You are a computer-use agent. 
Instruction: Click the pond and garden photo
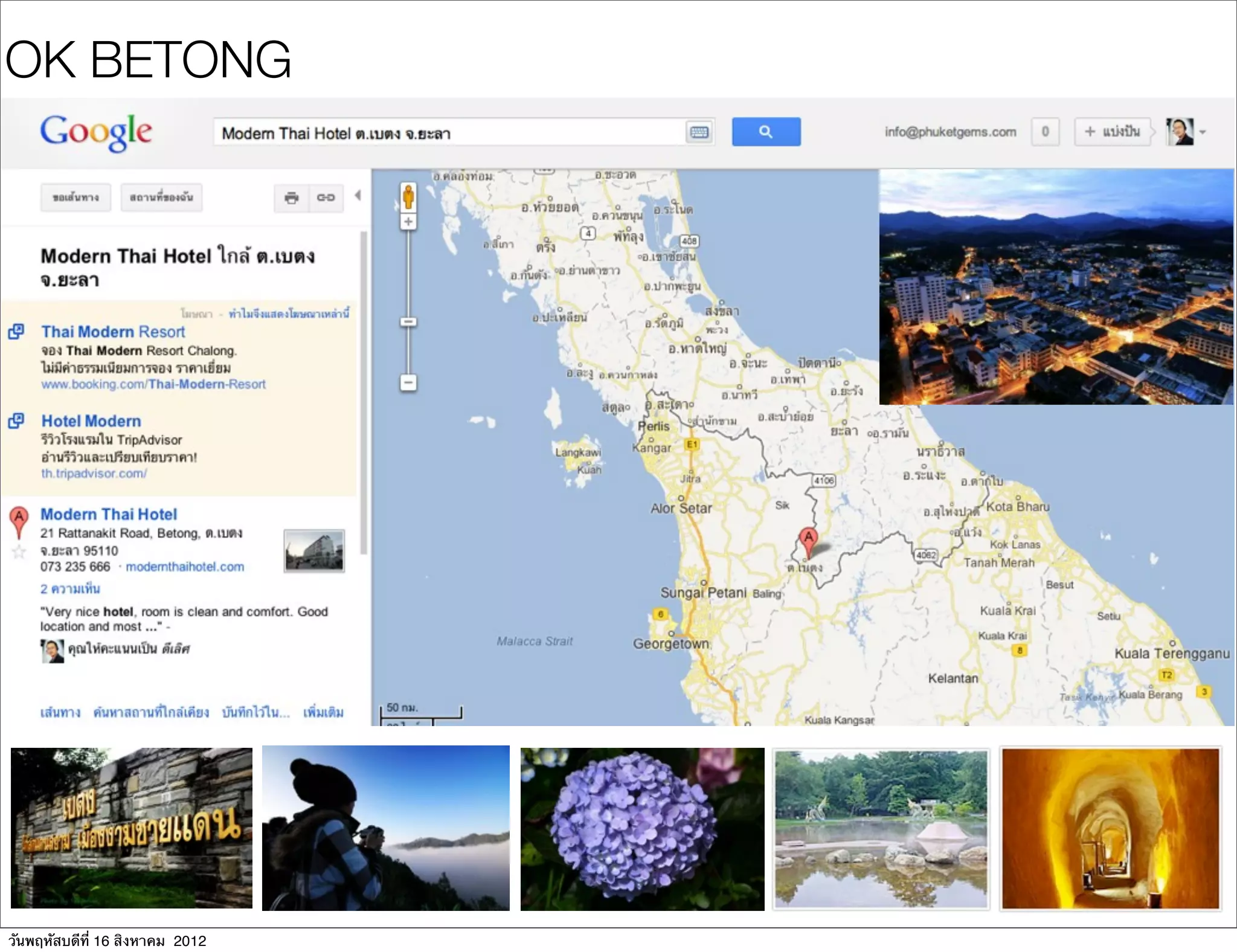(881, 829)
